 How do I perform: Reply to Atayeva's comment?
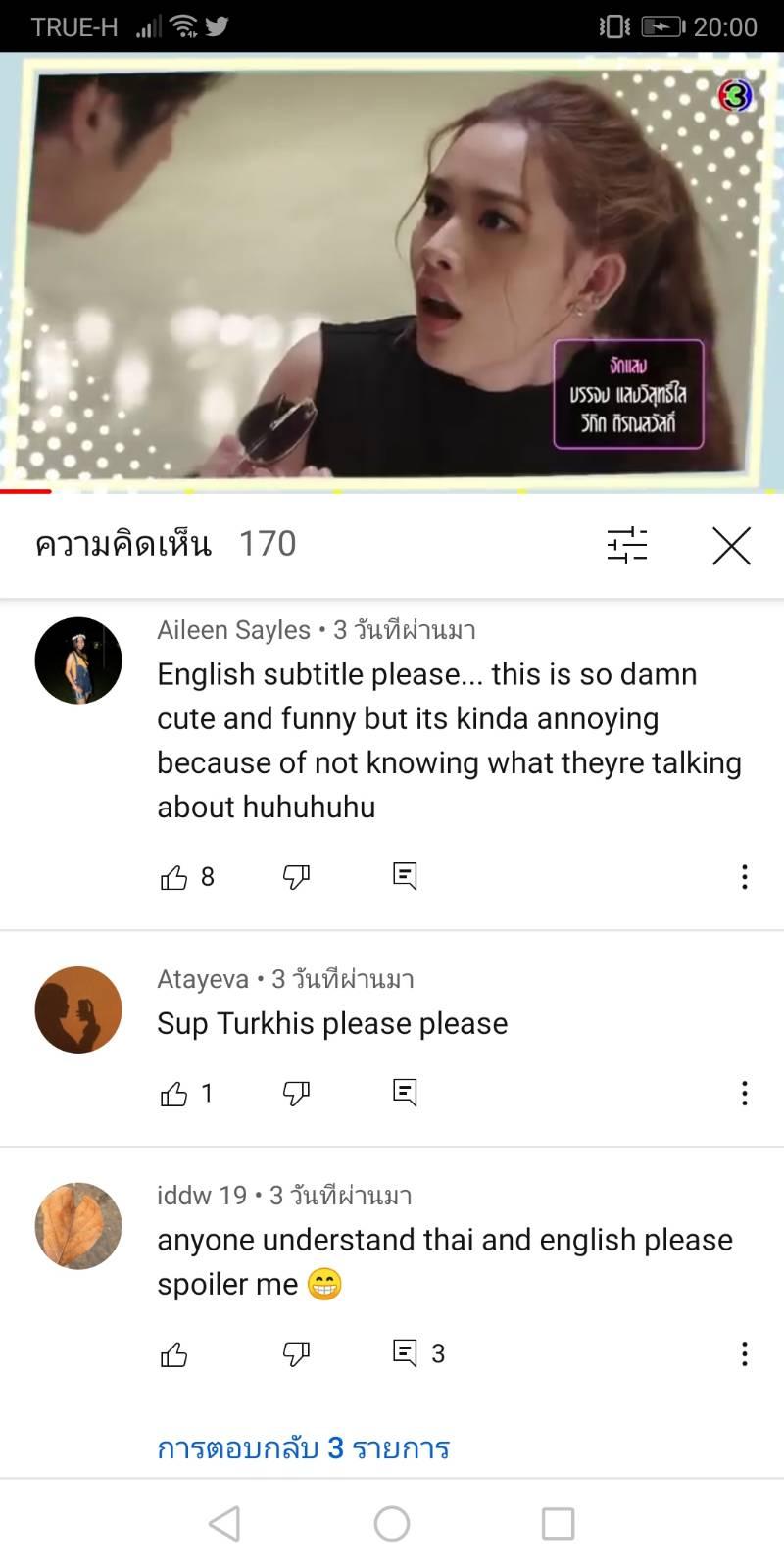click(x=405, y=1093)
